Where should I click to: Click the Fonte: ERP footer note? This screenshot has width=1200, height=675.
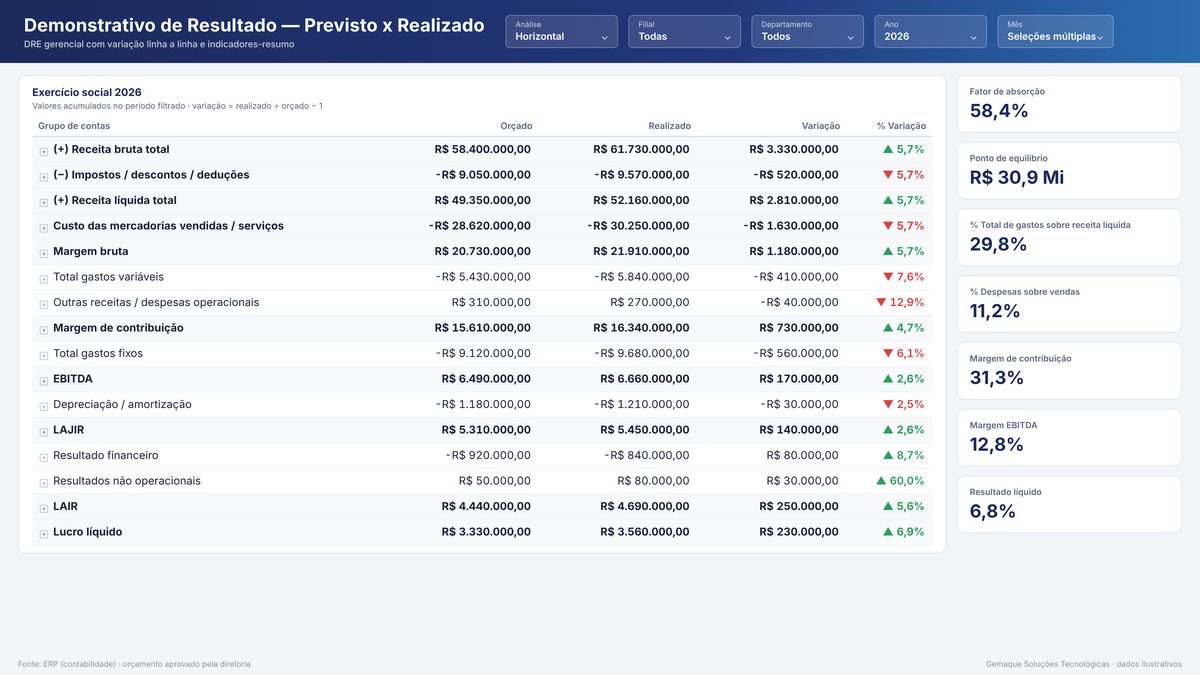click(x=134, y=664)
